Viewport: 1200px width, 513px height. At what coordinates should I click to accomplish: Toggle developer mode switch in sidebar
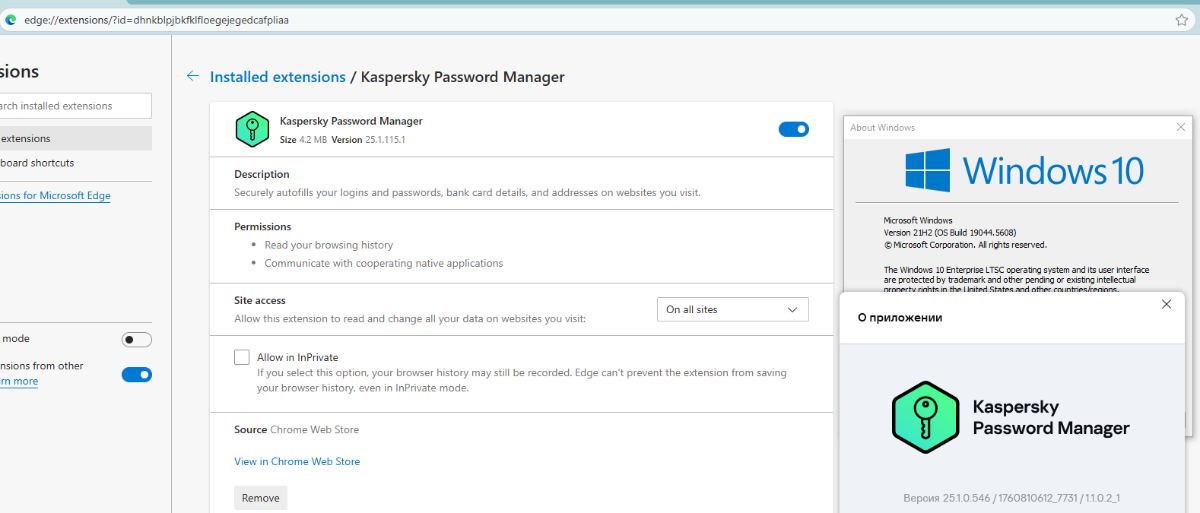point(136,340)
